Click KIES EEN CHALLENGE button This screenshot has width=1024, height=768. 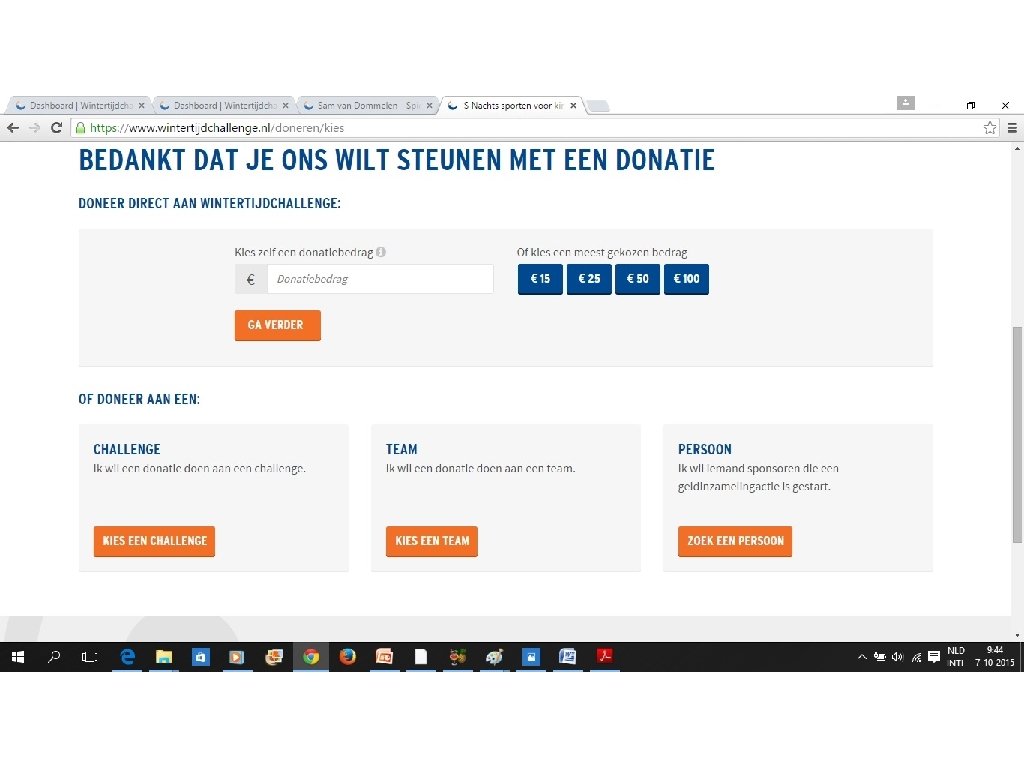click(x=154, y=541)
